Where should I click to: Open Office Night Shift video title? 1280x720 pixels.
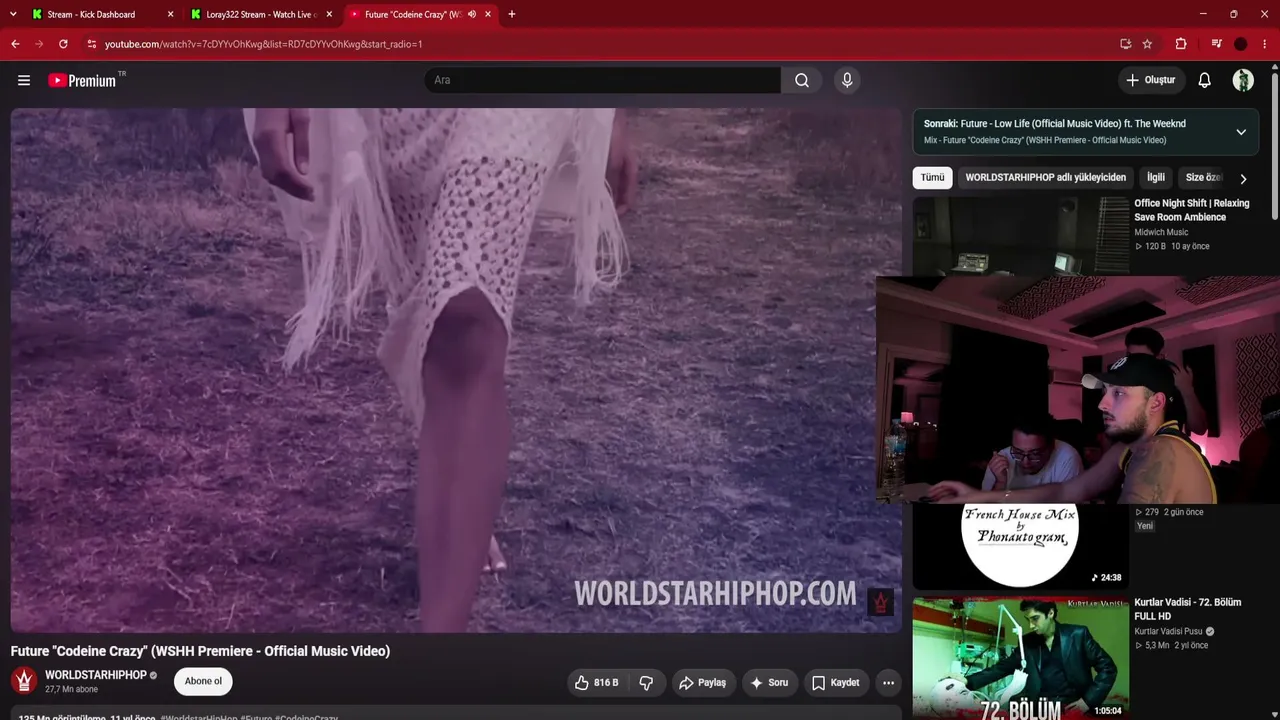1192,210
